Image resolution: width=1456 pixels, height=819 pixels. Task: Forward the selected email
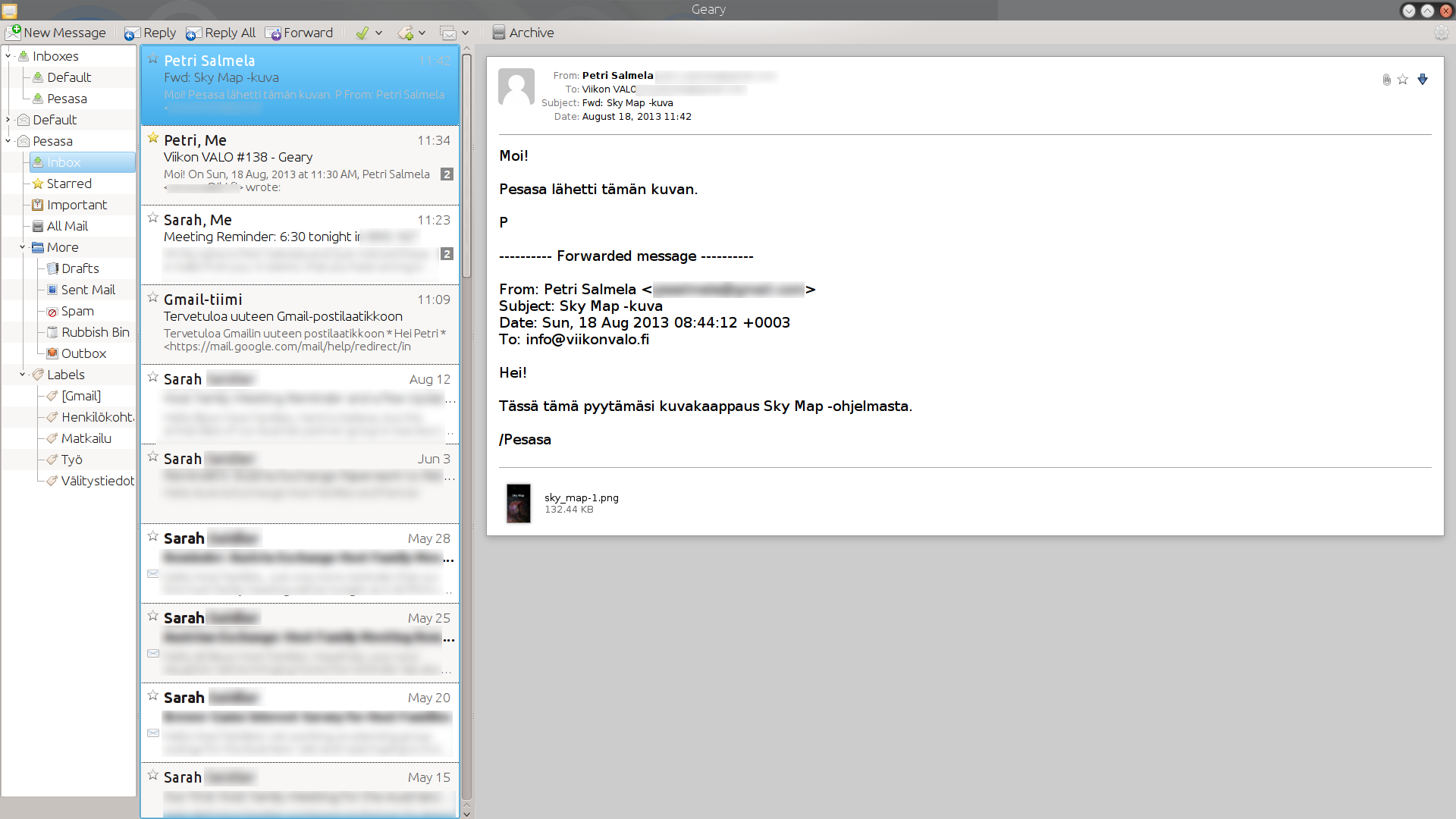coord(299,33)
